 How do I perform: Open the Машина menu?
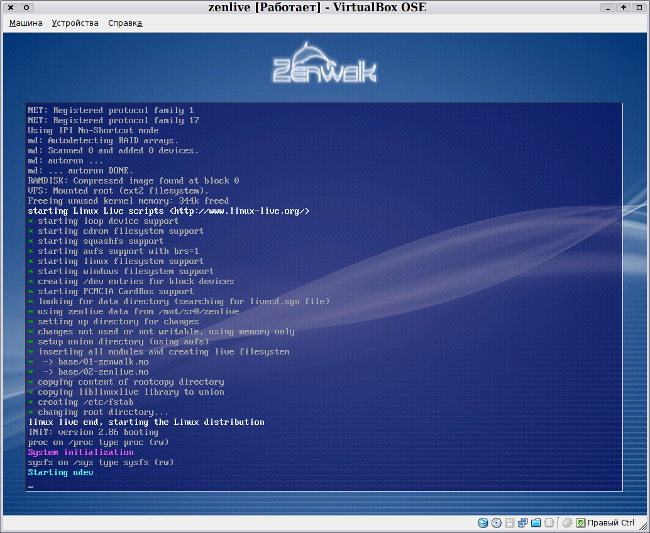pyautogui.click(x=26, y=23)
